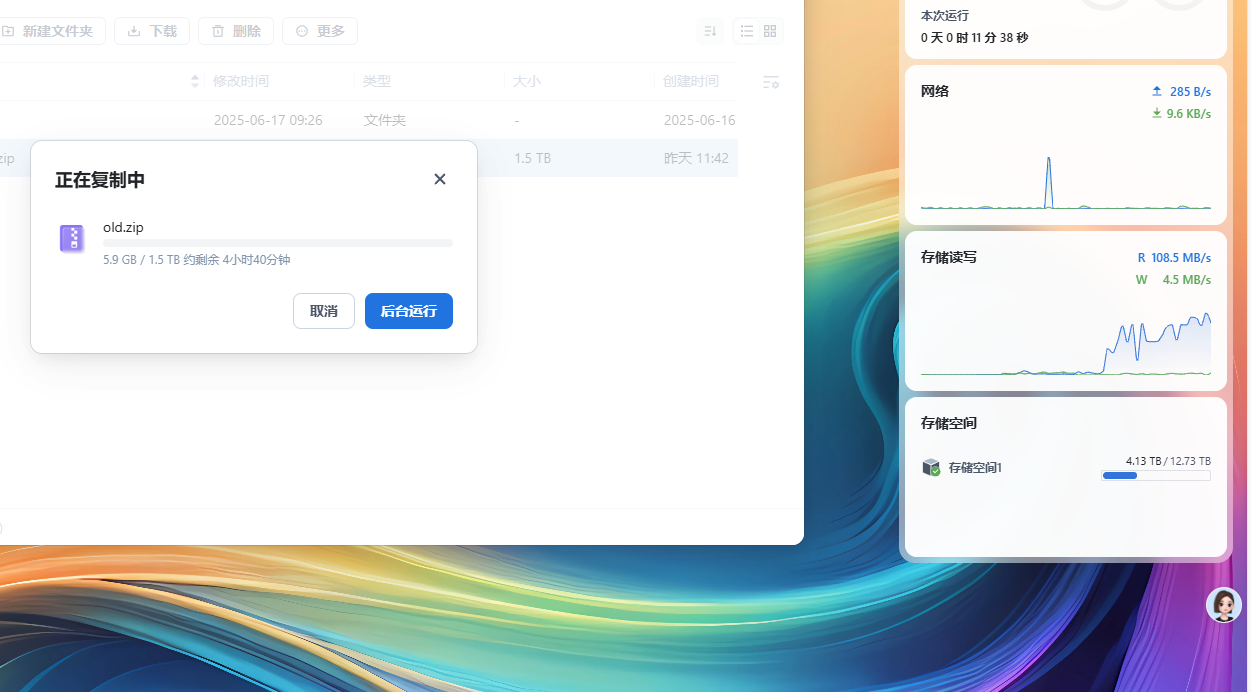The height and width of the screenshot is (692, 1251).
Task: Open the 更多 menu
Action: tap(320, 31)
